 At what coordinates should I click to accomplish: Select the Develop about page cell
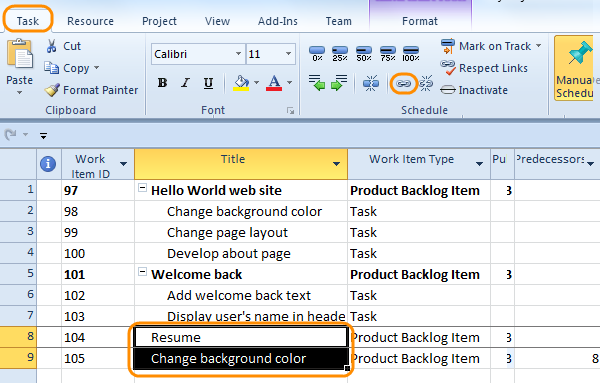(241, 254)
